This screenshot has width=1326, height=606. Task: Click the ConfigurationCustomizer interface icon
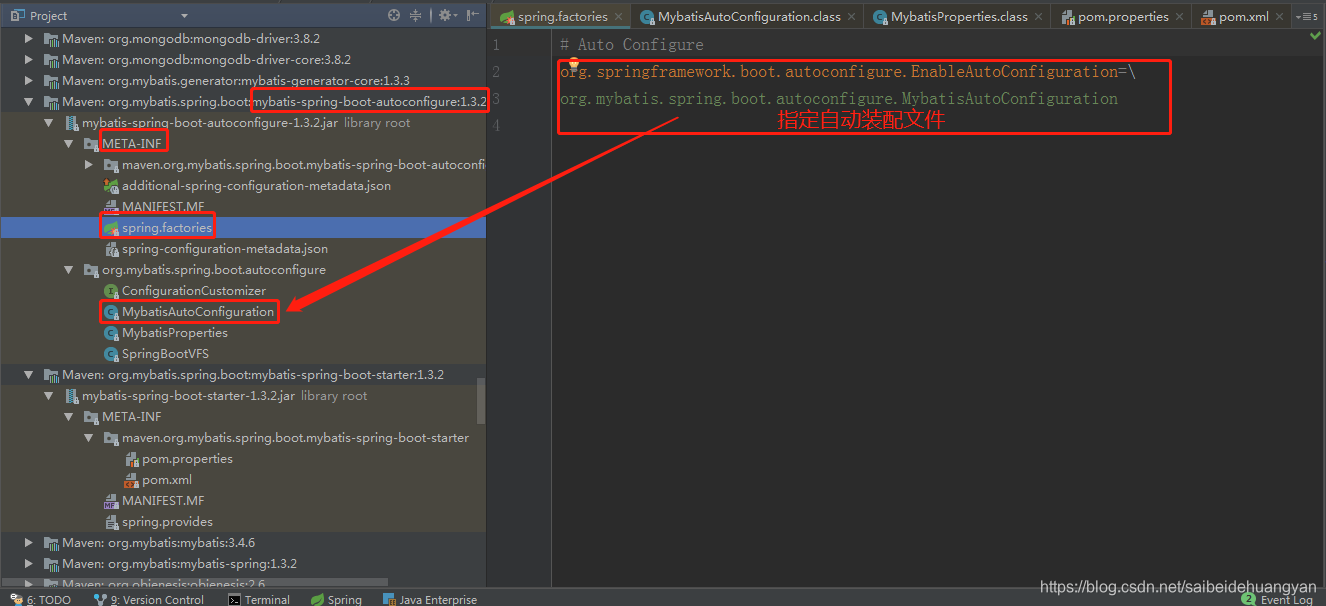[111, 291]
